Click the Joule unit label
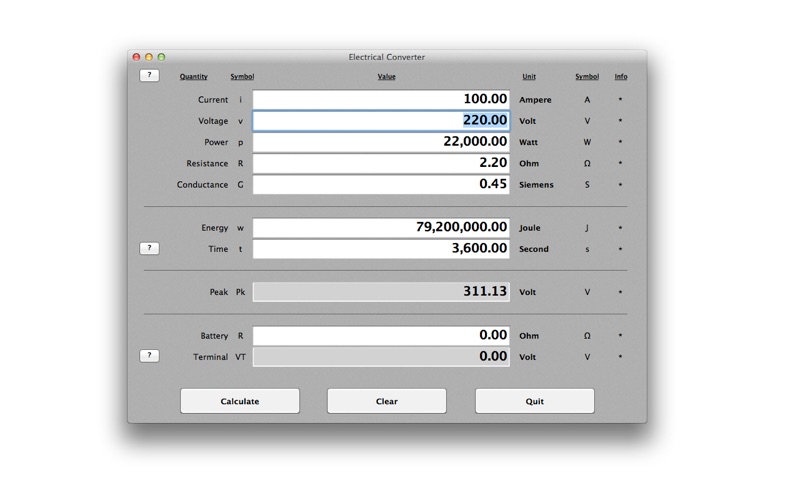This screenshot has height=500, width=800. point(530,228)
